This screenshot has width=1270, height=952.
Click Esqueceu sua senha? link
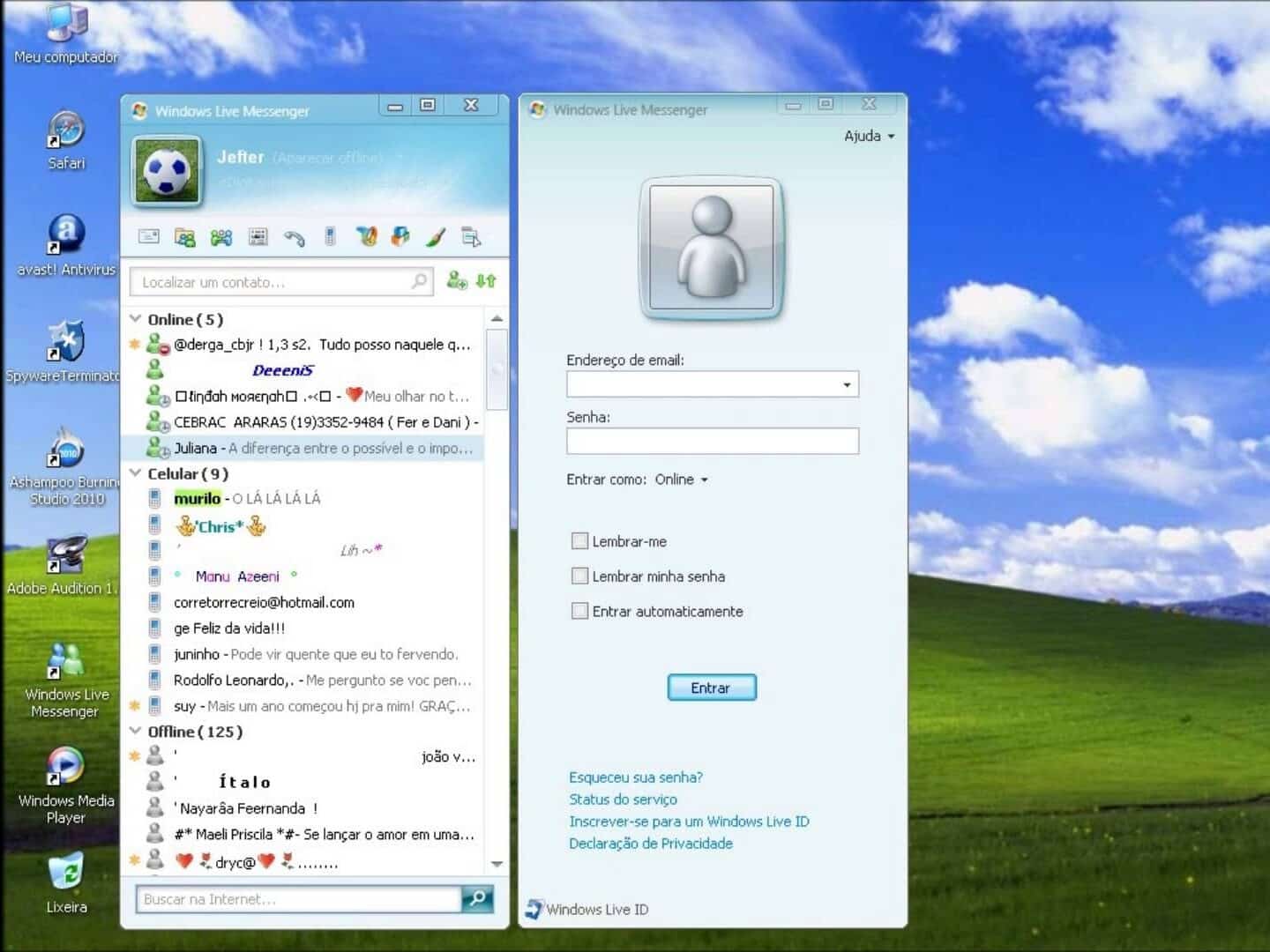point(636,777)
